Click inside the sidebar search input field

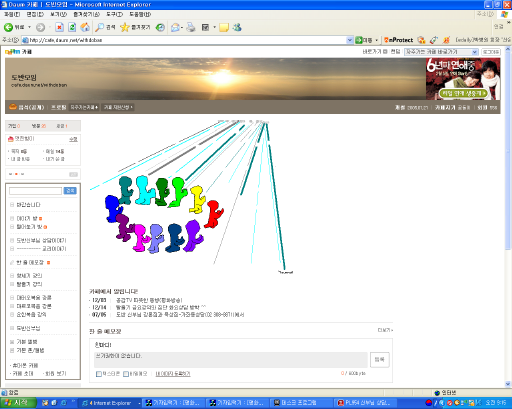point(35,191)
